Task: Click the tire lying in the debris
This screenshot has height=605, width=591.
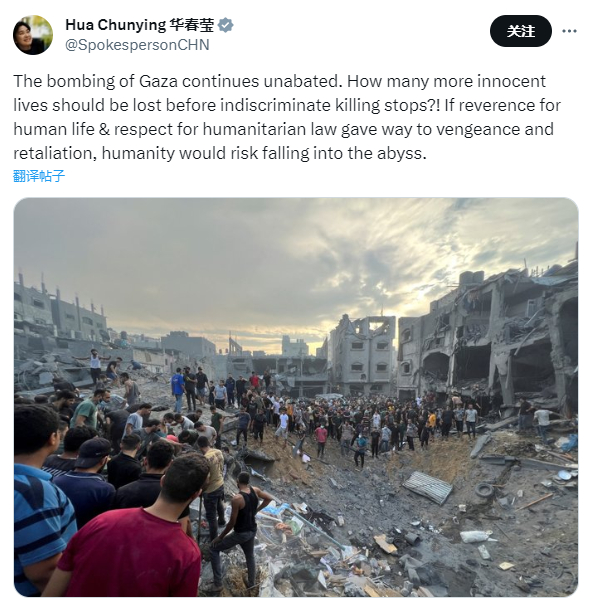Action: [x=485, y=490]
